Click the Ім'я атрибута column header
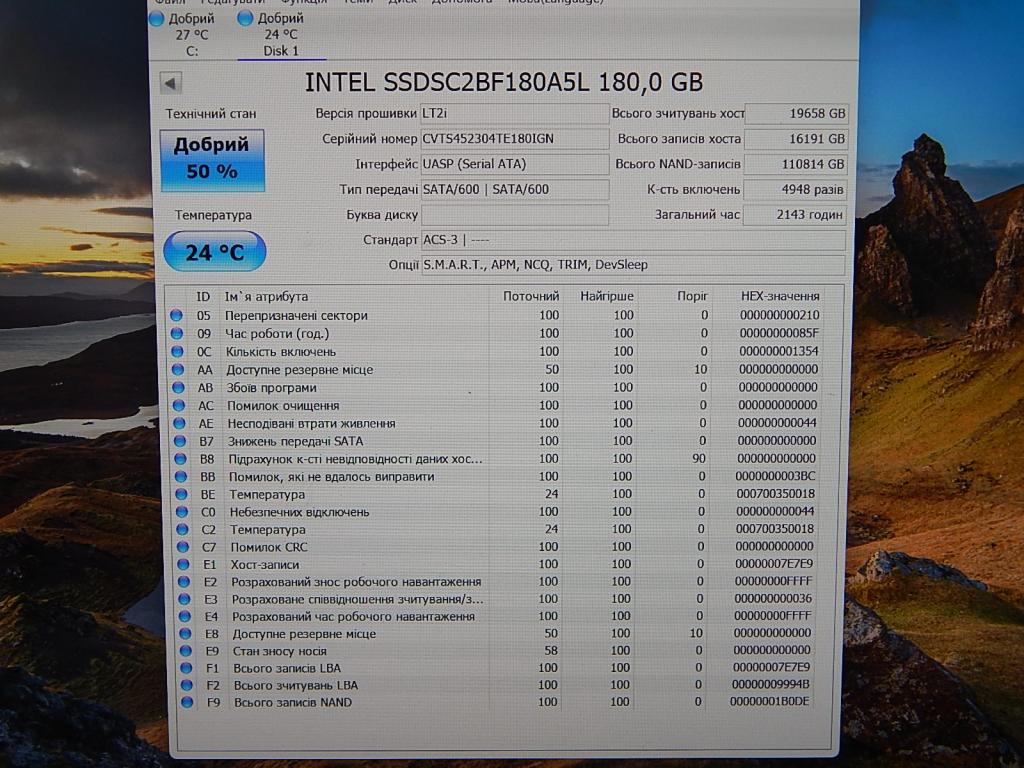Viewport: 1024px width, 768px height. (x=266, y=296)
